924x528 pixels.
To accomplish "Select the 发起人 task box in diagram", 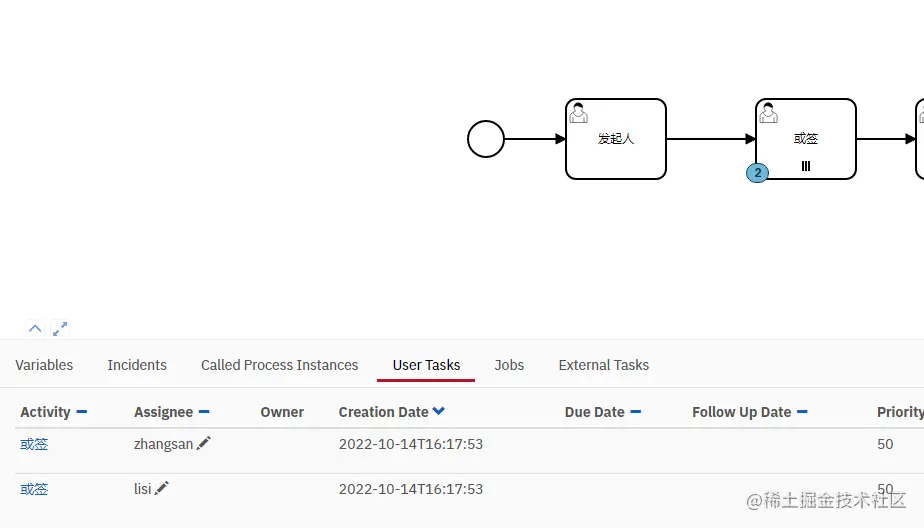I will (616, 139).
